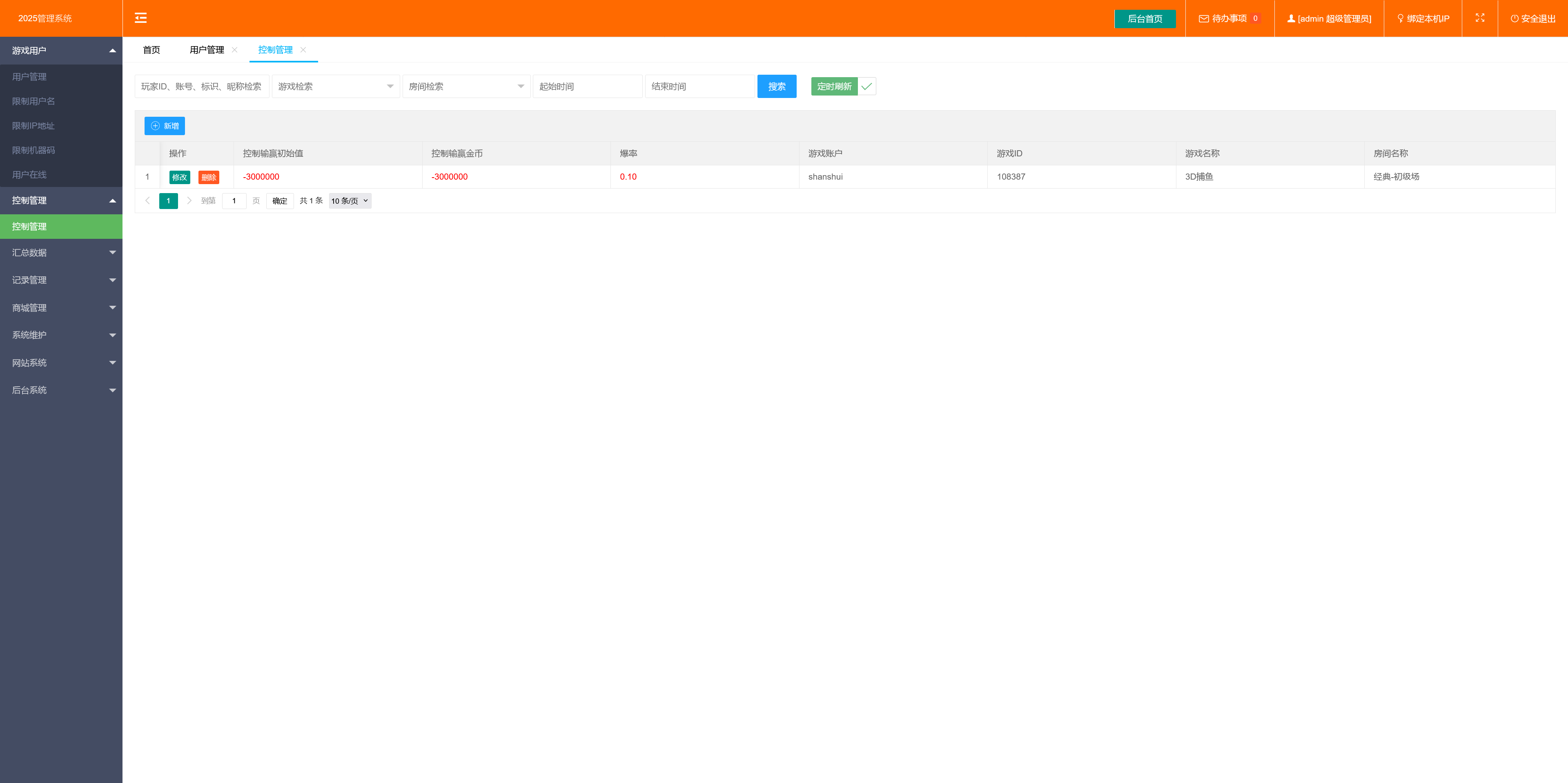Image resolution: width=1568 pixels, height=783 pixels.
Task: Go to the next page arrow in pagination
Action: click(x=189, y=201)
